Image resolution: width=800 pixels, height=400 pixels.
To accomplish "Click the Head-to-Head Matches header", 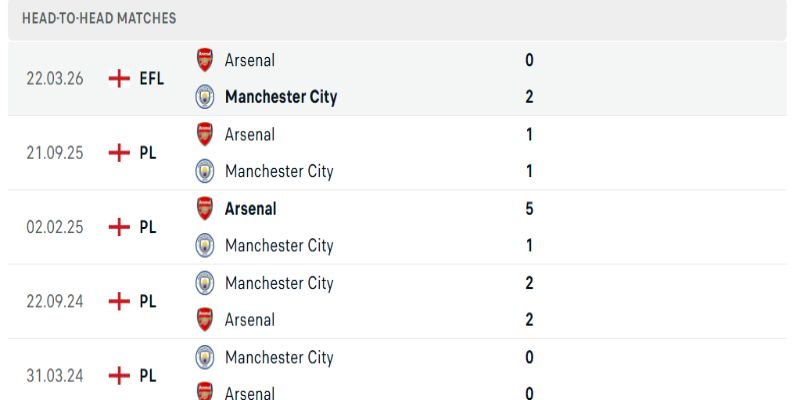I will point(99,18).
